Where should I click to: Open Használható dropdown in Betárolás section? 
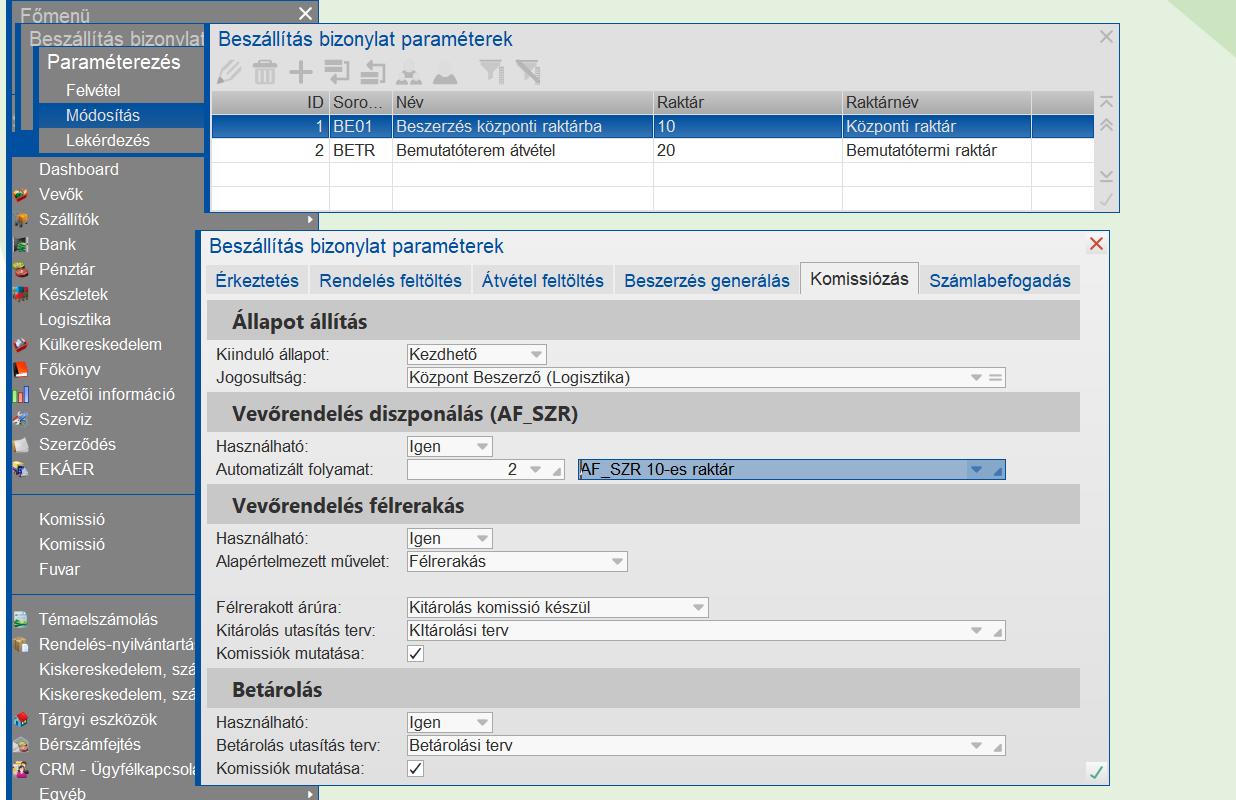(x=483, y=723)
